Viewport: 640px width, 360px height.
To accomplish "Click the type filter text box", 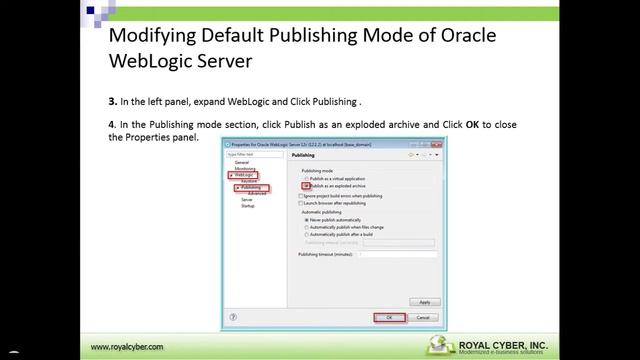I will pos(255,154).
